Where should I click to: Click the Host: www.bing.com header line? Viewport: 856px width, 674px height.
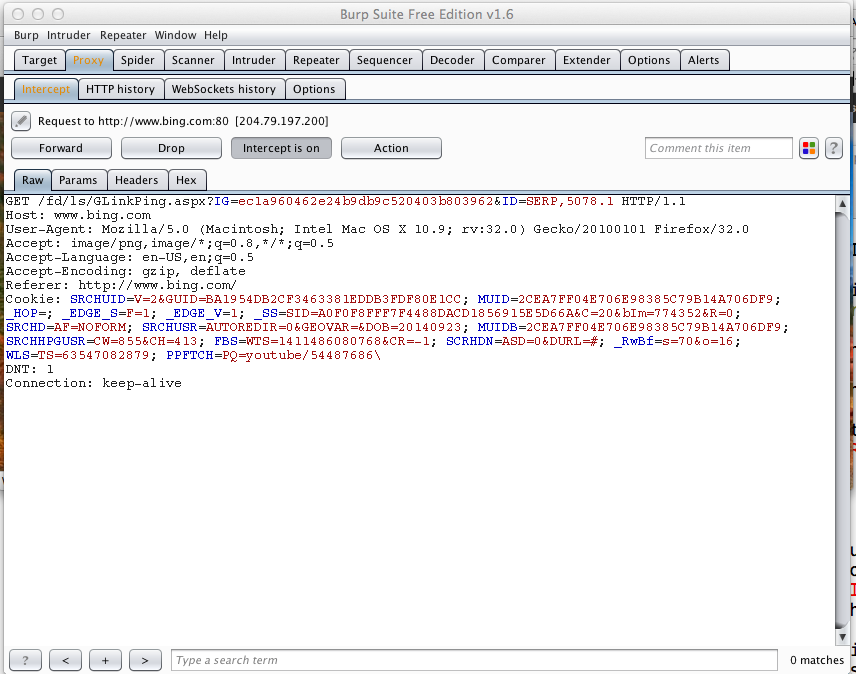tap(78, 216)
